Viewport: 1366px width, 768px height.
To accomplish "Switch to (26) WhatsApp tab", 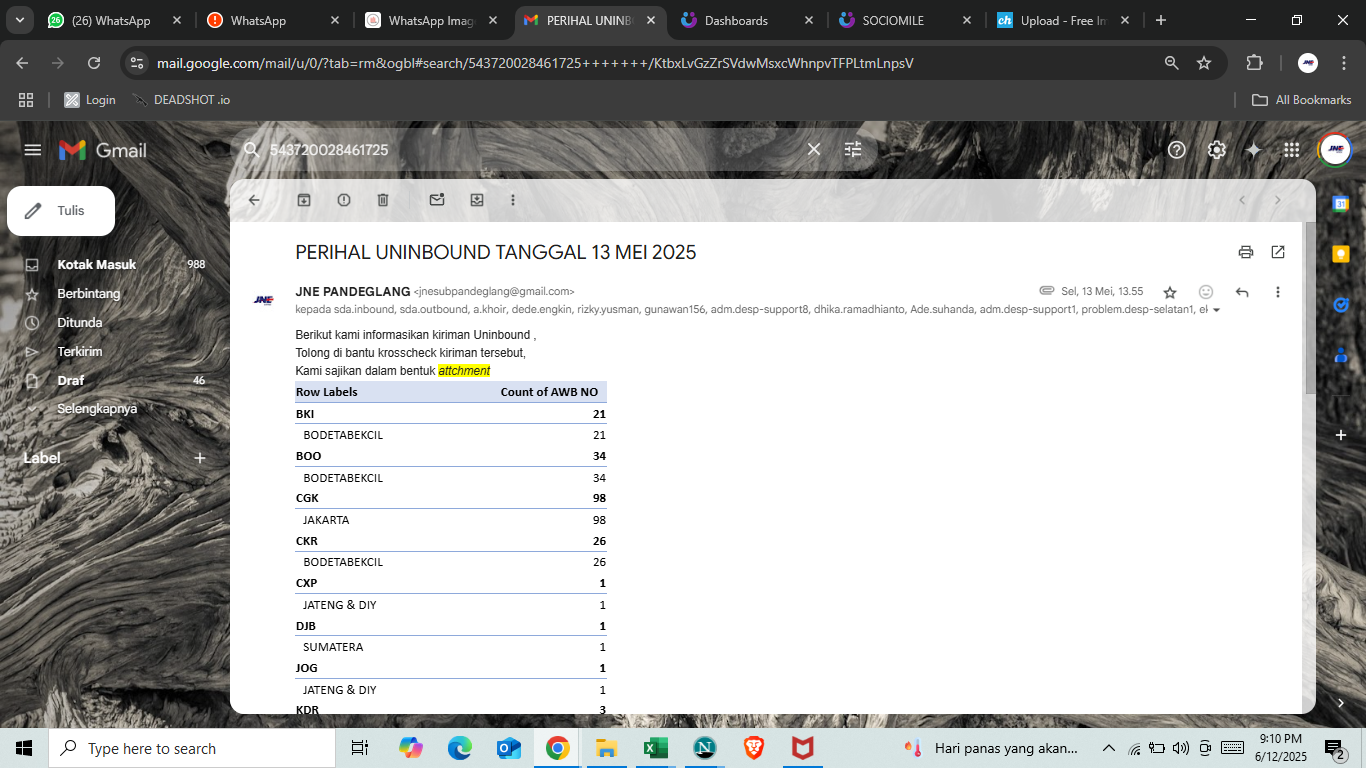I will [111, 20].
